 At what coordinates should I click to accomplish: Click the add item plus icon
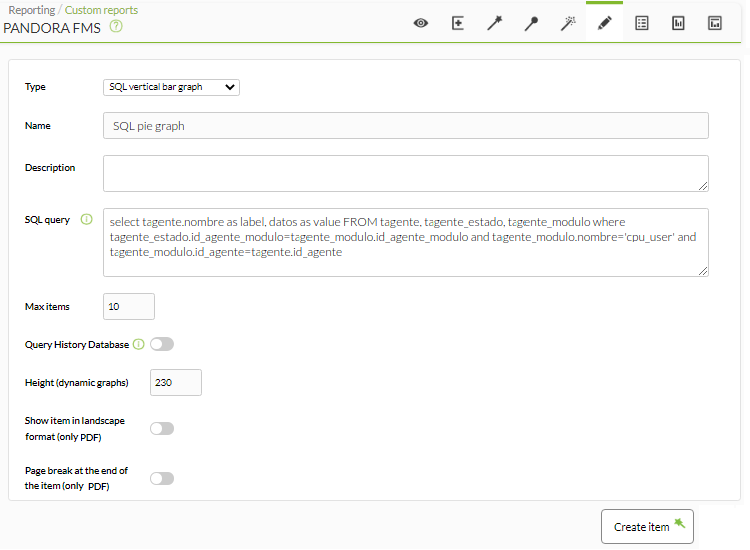click(x=458, y=23)
